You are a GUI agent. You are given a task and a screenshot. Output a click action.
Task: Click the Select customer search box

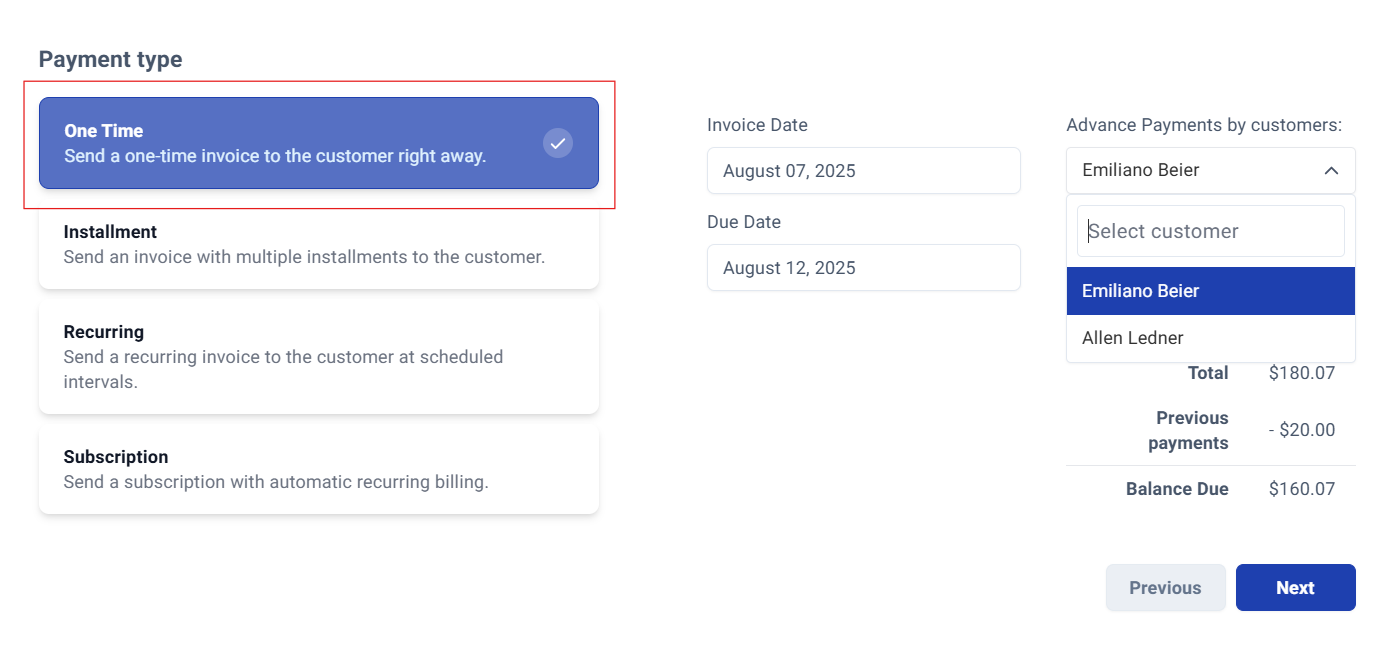1210,230
